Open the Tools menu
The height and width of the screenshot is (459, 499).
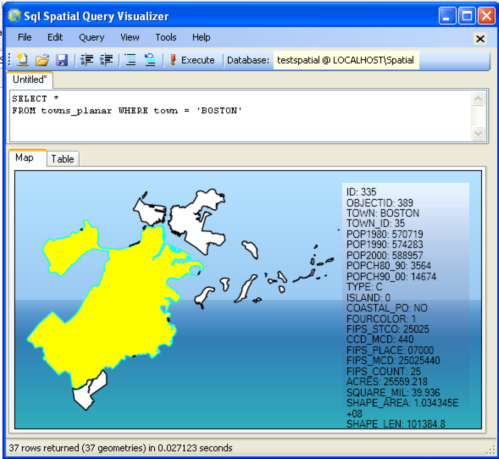point(166,37)
